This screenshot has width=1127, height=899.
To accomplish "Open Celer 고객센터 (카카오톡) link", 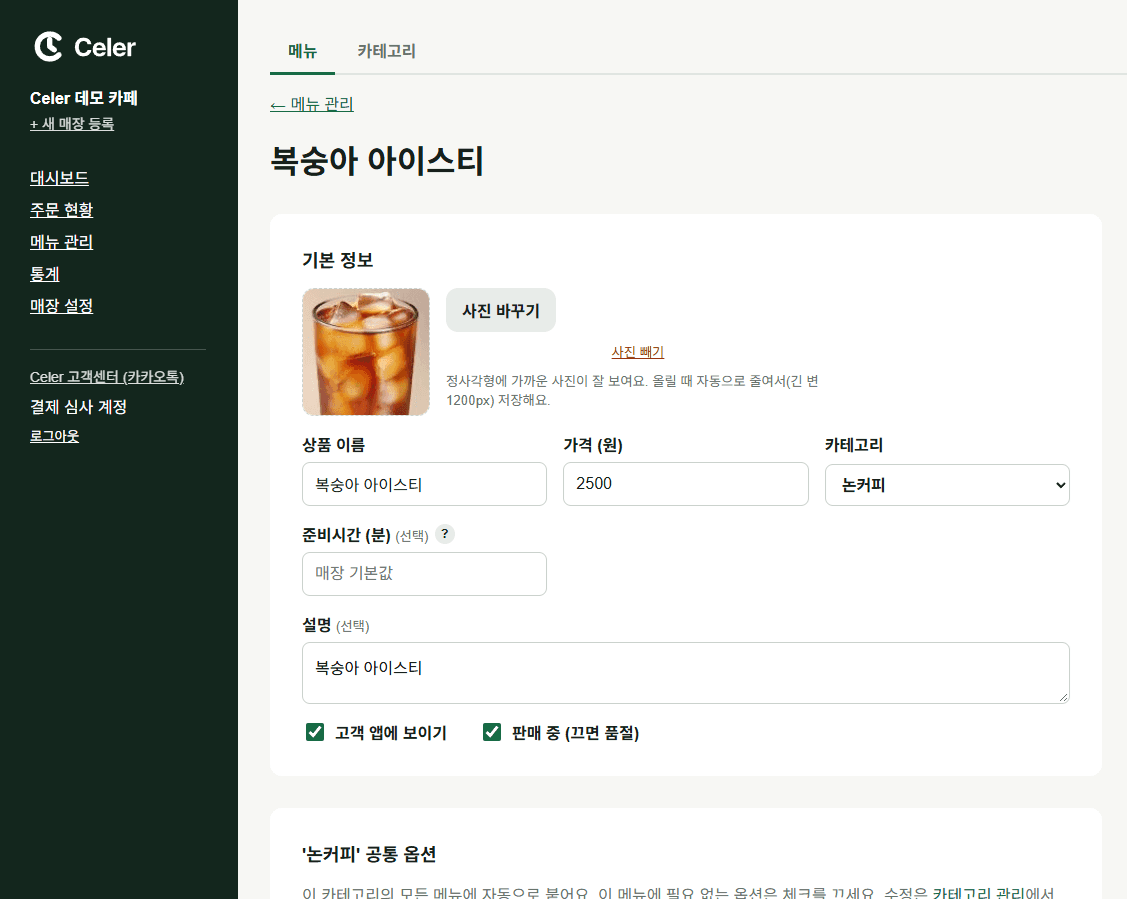I will click(x=107, y=377).
